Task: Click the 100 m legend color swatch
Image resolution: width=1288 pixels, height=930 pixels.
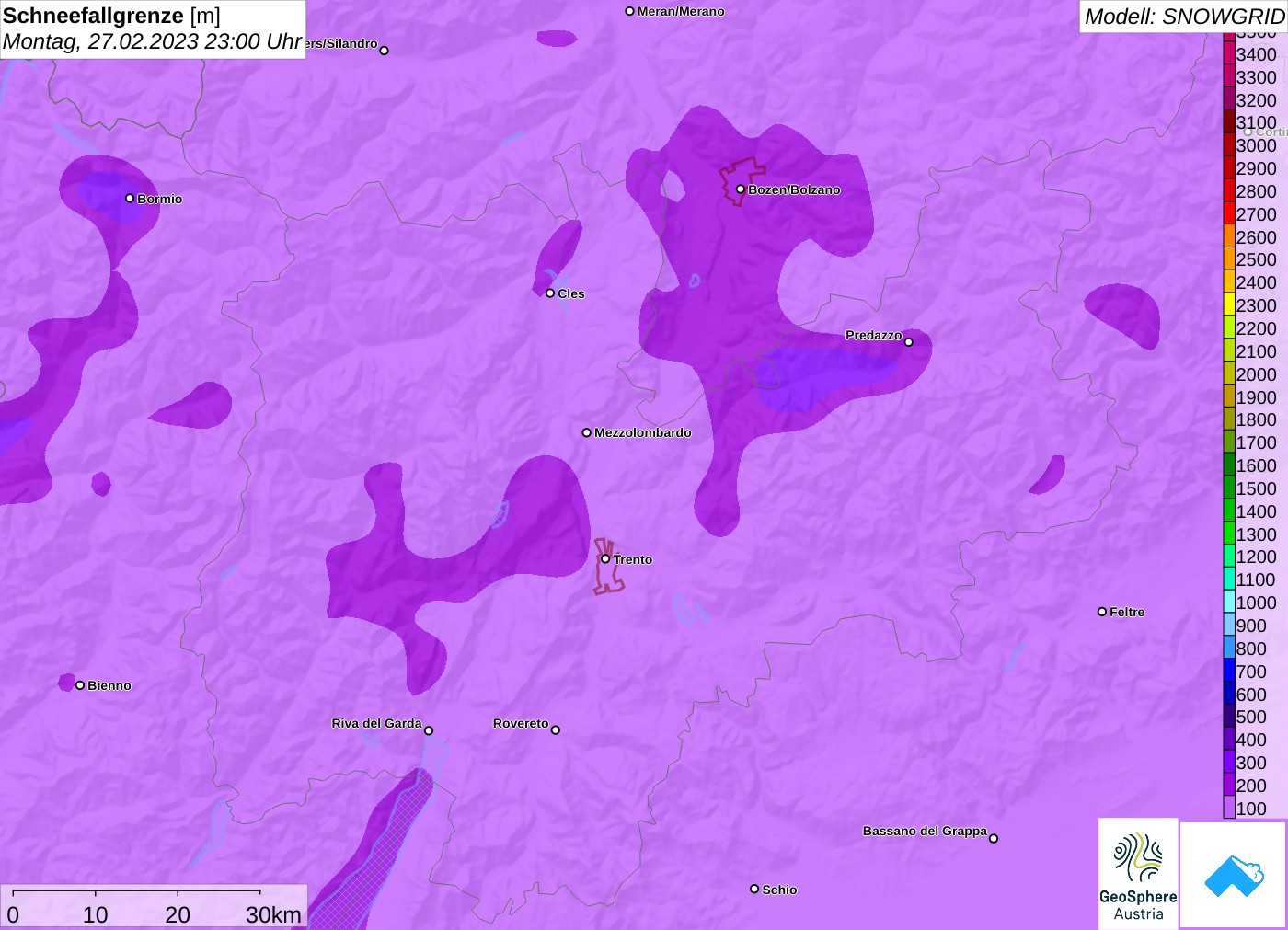Action: [1229, 809]
